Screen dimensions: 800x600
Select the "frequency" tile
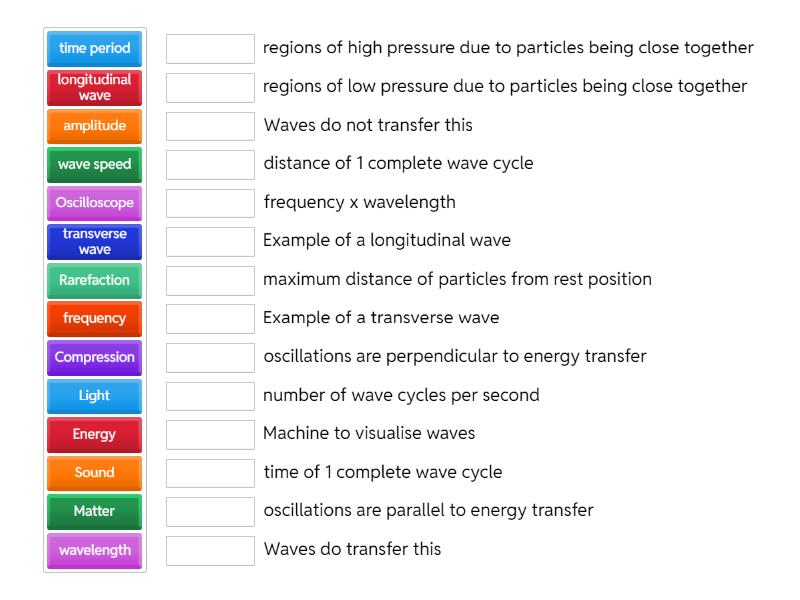(94, 318)
